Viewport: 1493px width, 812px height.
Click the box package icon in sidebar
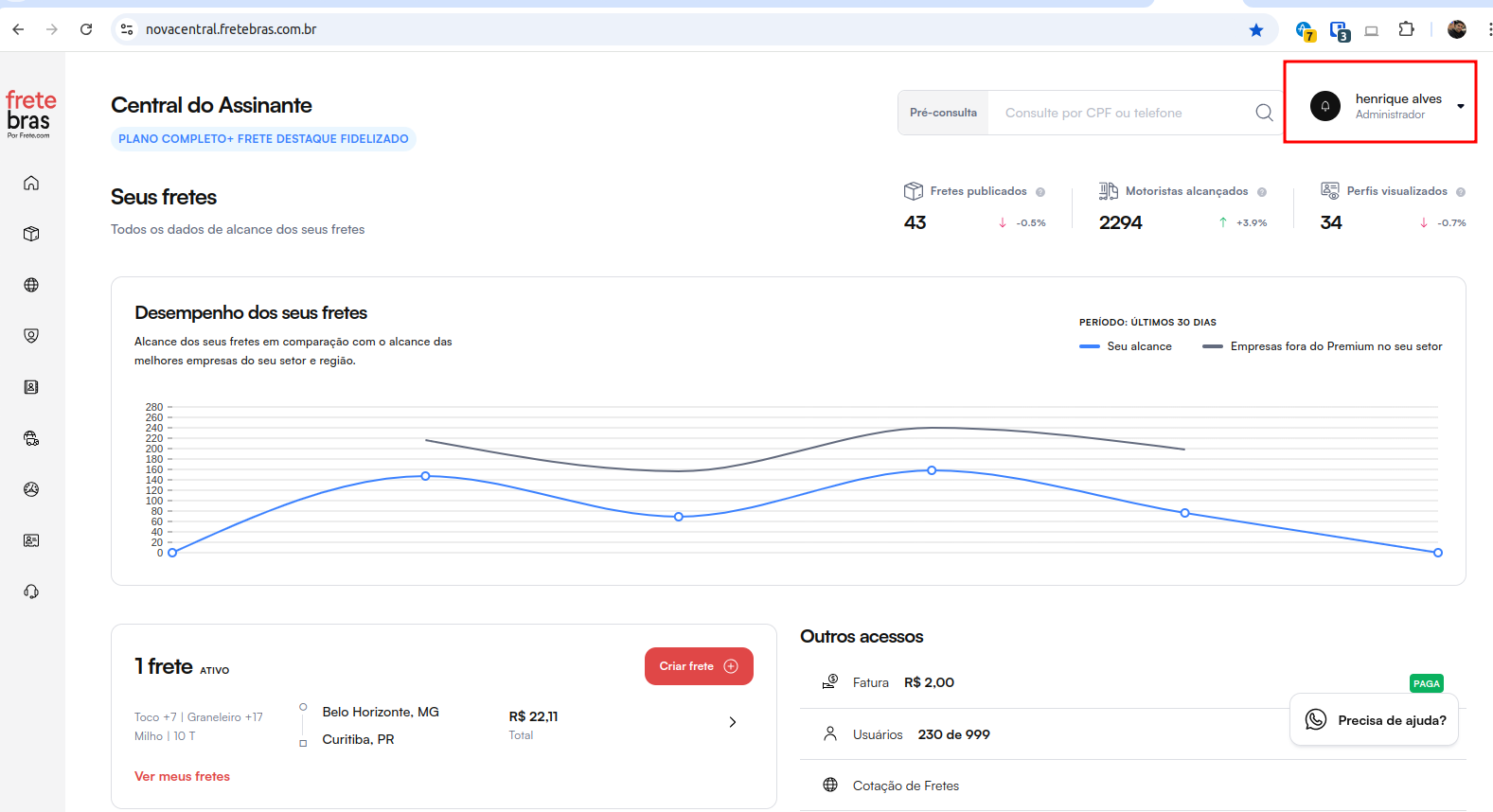pyautogui.click(x=31, y=234)
